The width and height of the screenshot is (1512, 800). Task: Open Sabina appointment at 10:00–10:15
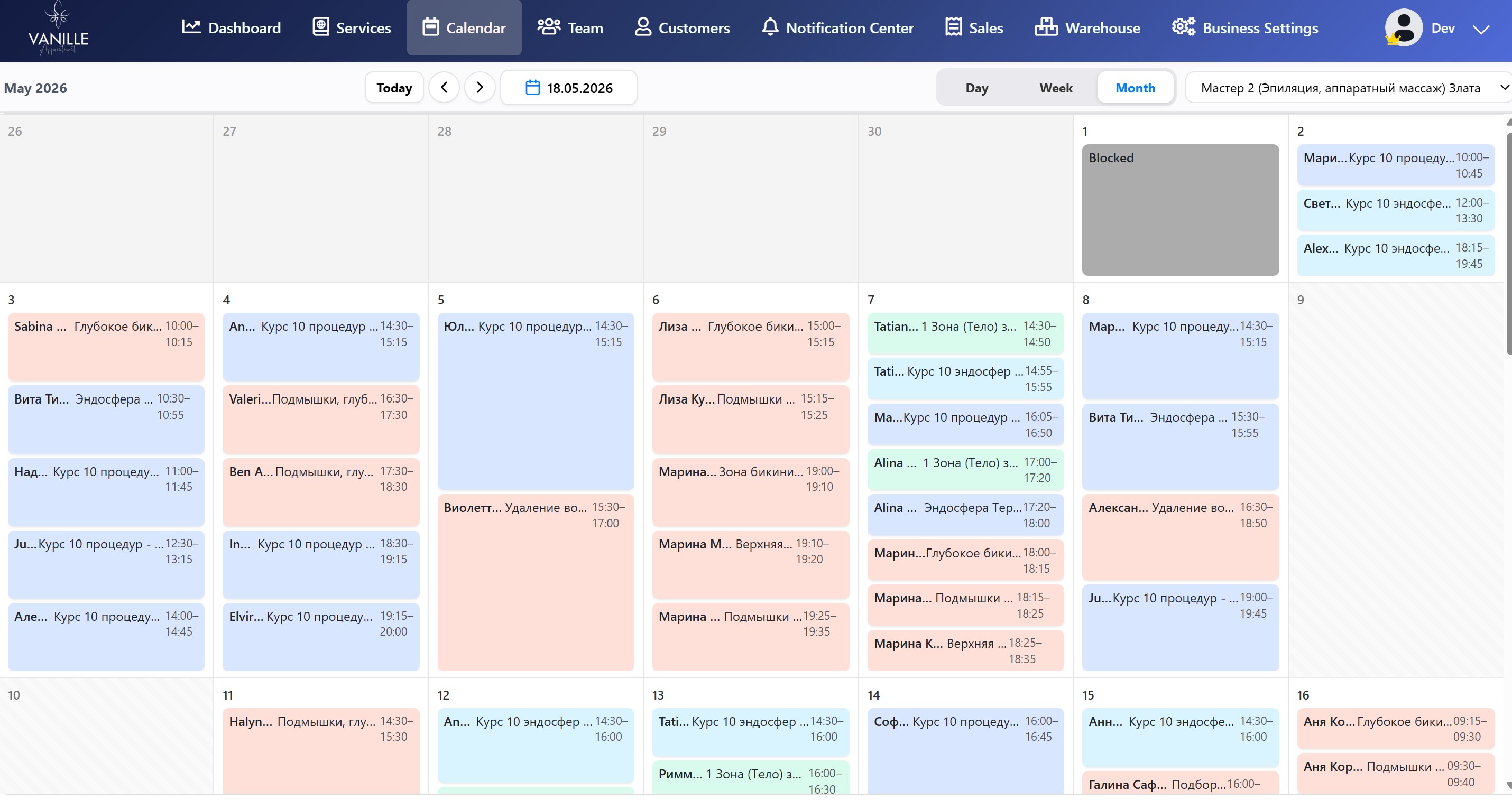click(106, 347)
